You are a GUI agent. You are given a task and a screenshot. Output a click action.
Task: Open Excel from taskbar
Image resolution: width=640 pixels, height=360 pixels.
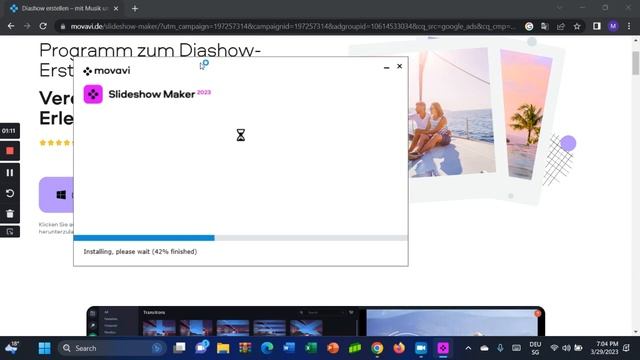(x=311, y=348)
